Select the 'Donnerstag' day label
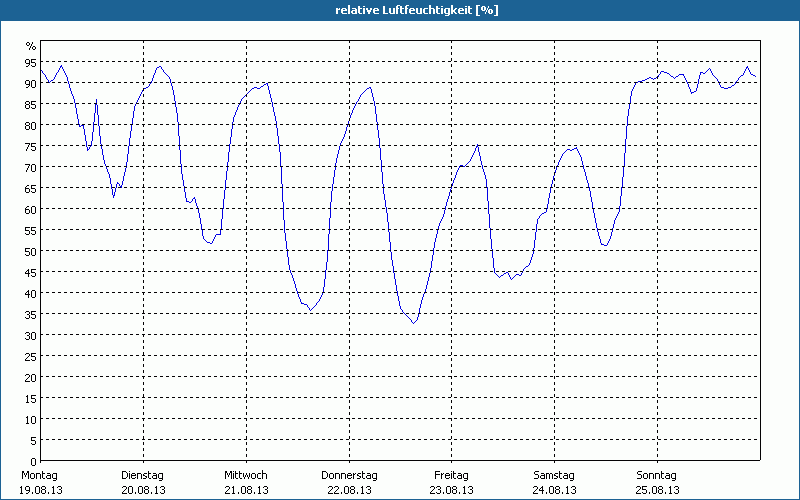Viewport: 800px width, 500px height. pyautogui.click(x=349, y=476)
